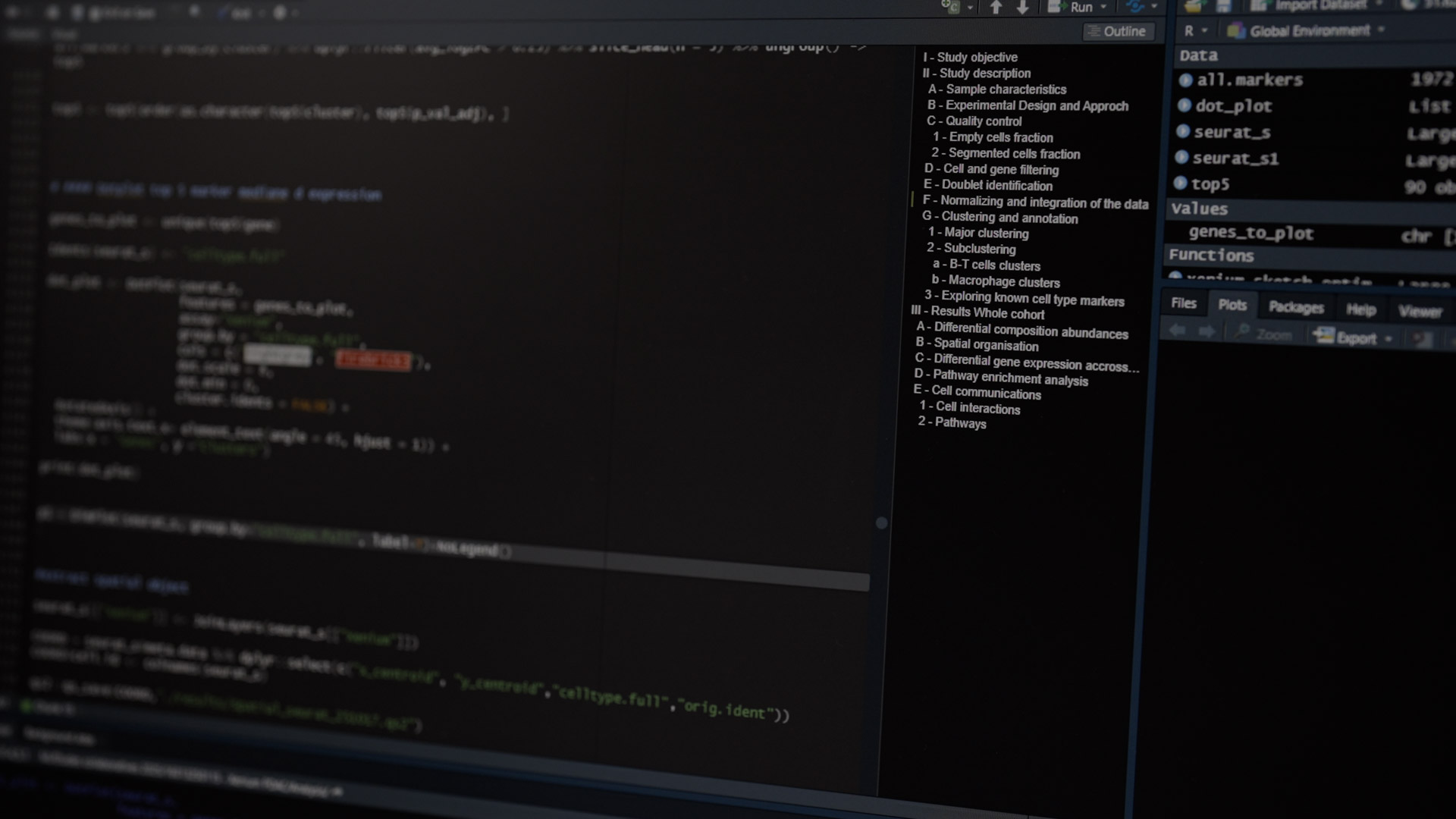Viewport: 1456px width, 819px height.
Task: Toggle the Outline pane button
Action: pos(1117,31)
